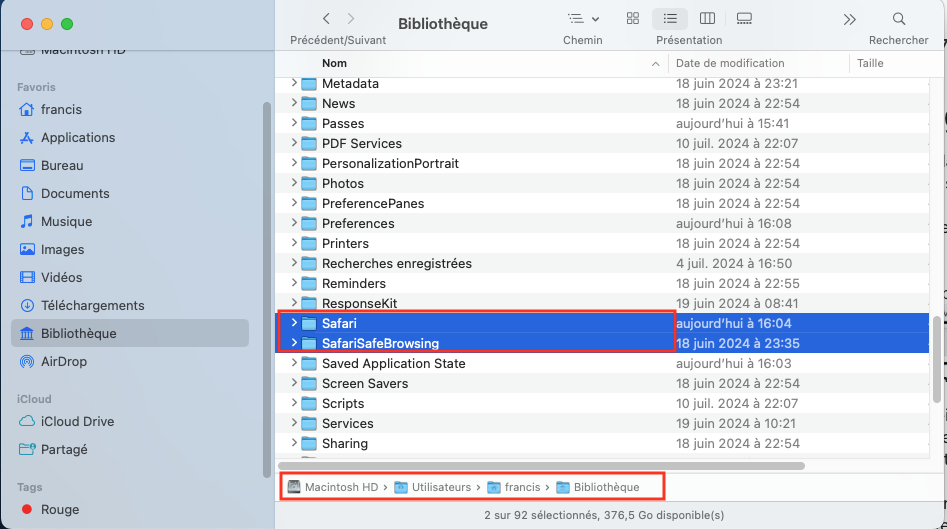Expand the Metadata folder
The image size is (947, 529).
294,83
